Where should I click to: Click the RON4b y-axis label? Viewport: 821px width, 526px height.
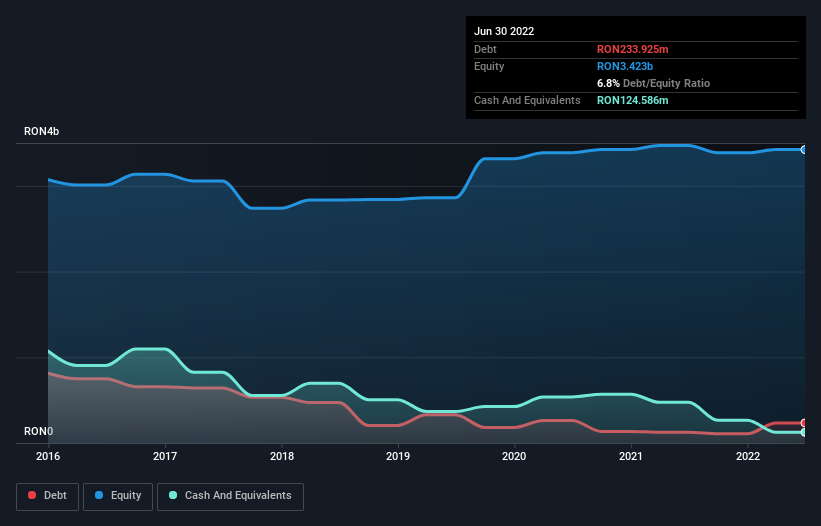(41, 131)
